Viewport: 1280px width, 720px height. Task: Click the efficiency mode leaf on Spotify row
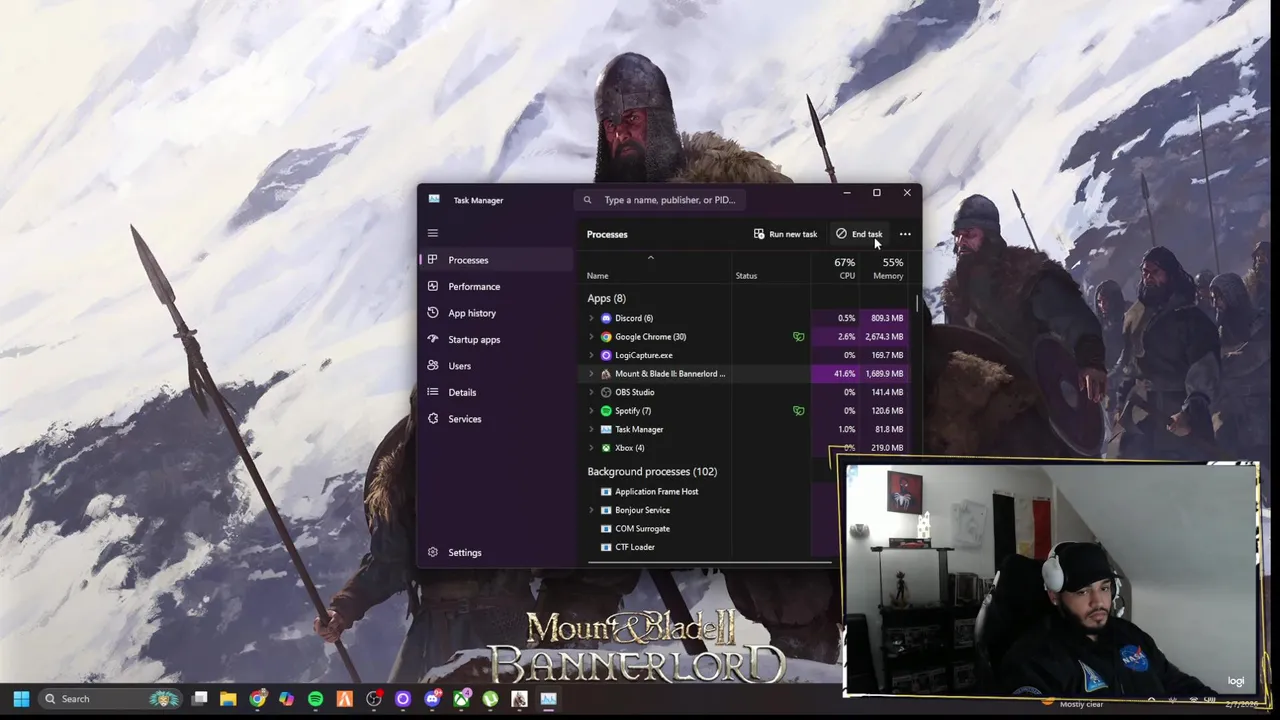[x=798, y=411]
